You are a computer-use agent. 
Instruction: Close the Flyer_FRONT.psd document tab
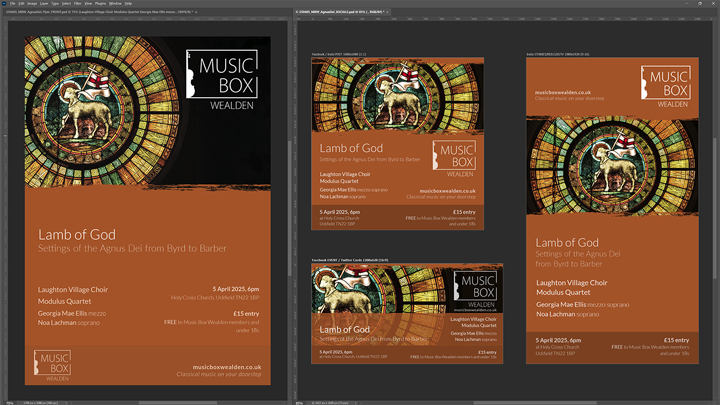196,12
